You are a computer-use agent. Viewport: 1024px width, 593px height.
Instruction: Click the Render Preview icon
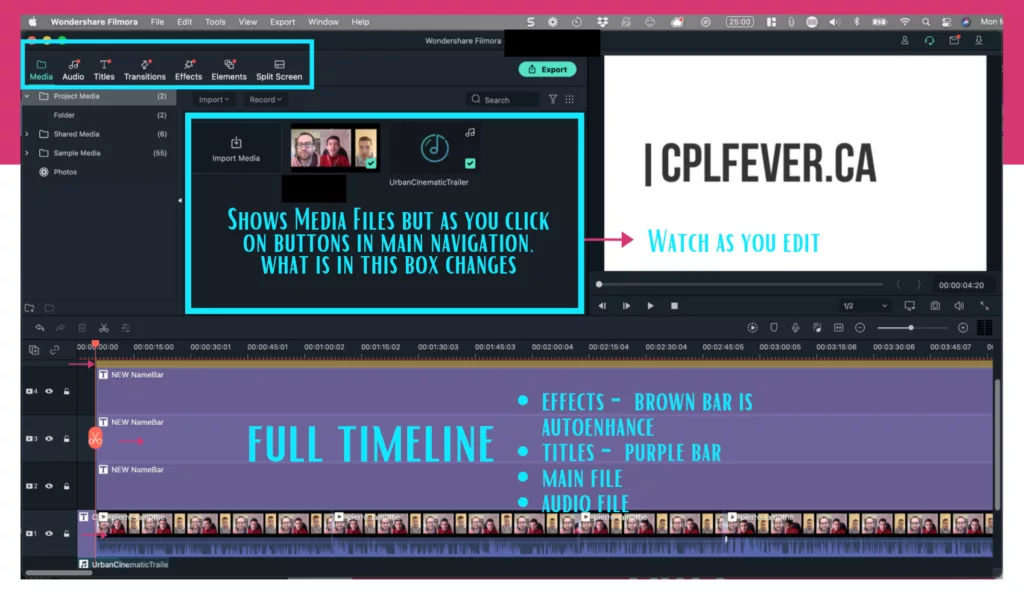tap(752, 328)
